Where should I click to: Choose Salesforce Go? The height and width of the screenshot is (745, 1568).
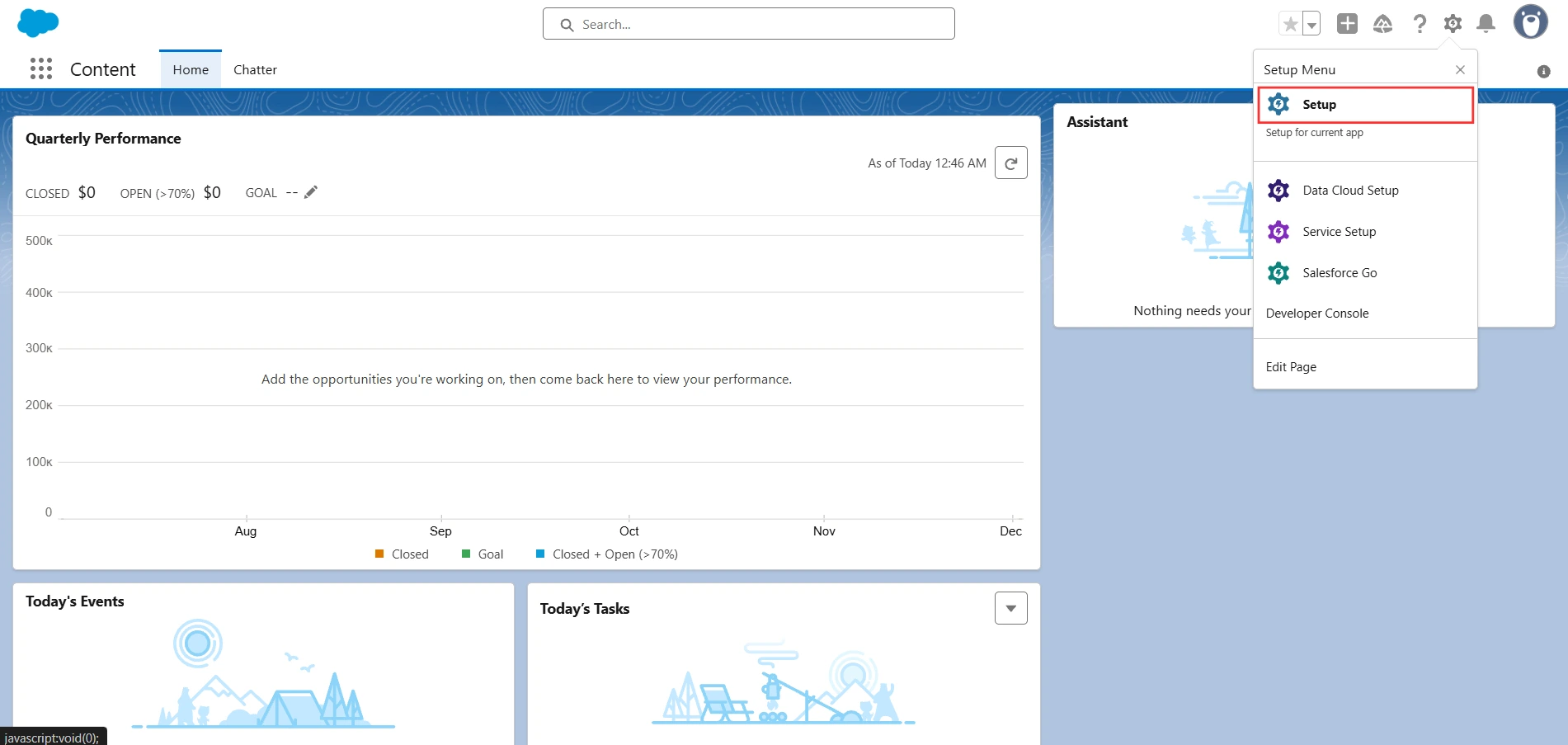pos(1365,273)
